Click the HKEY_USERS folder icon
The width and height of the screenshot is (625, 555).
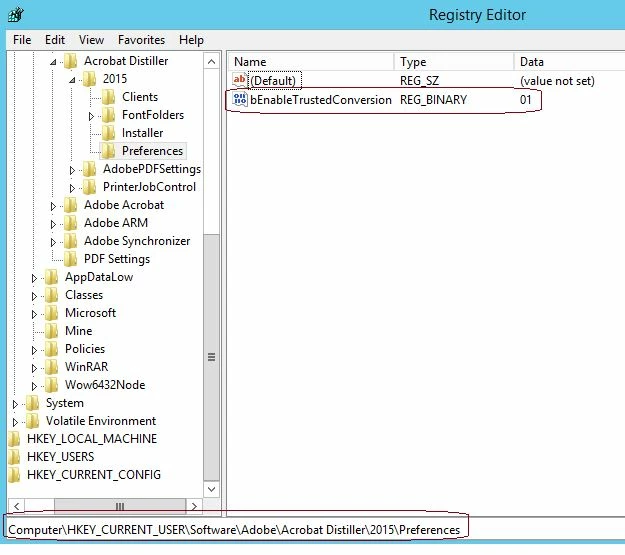pyautogui.click(x=14, y=457)
